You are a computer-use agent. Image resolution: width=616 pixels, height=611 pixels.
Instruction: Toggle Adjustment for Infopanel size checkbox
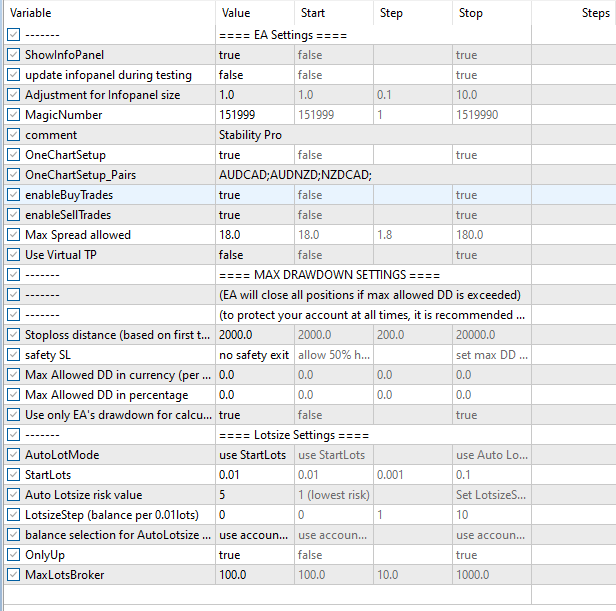click(13, 95)
